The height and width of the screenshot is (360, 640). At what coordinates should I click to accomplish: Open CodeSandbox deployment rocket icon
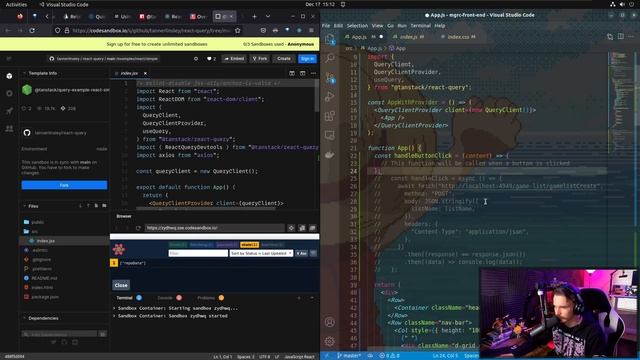point(9,111)
